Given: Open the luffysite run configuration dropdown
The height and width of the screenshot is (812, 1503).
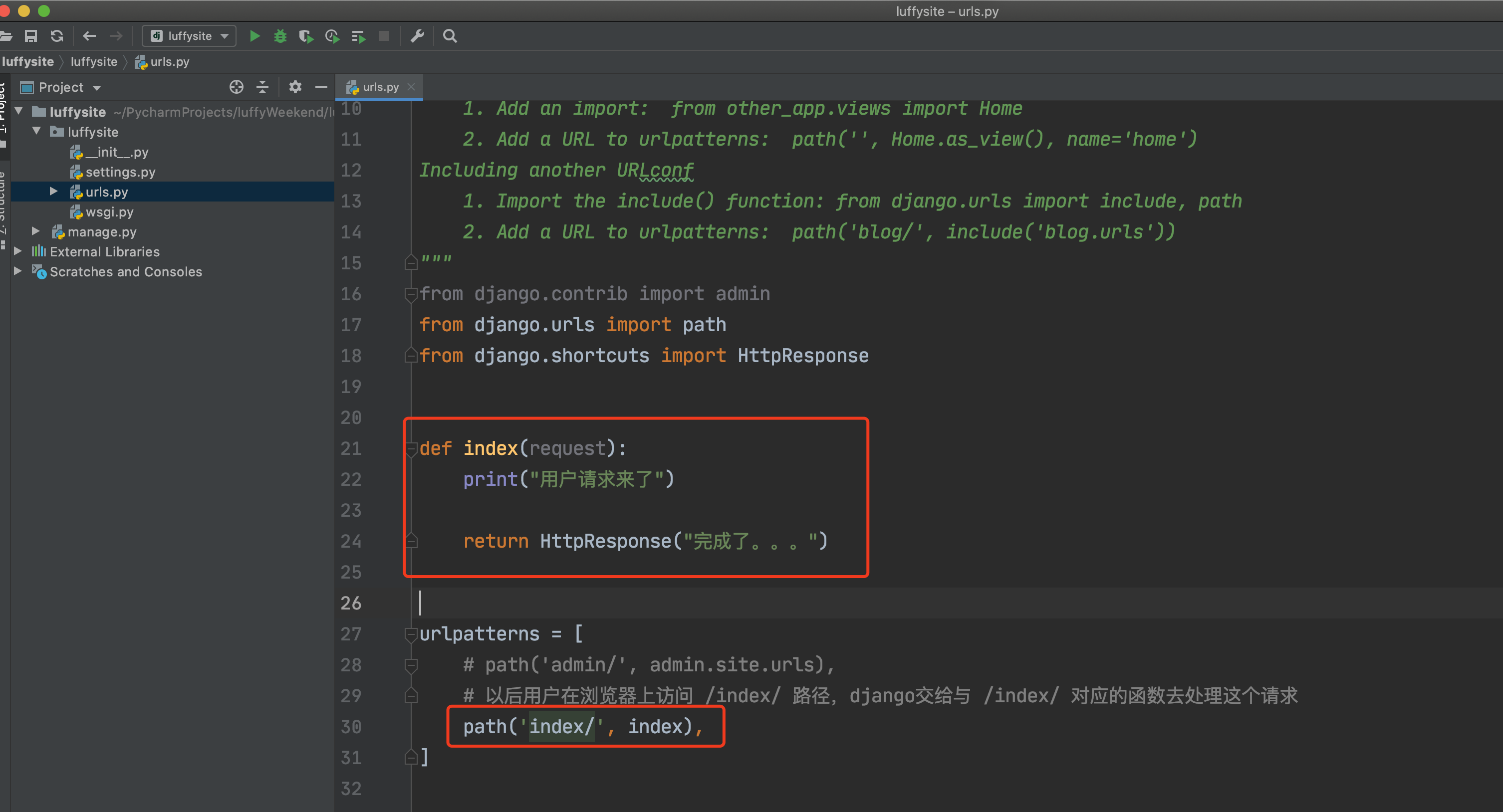Looking at the screenshot, I should [x=189, y=36].
